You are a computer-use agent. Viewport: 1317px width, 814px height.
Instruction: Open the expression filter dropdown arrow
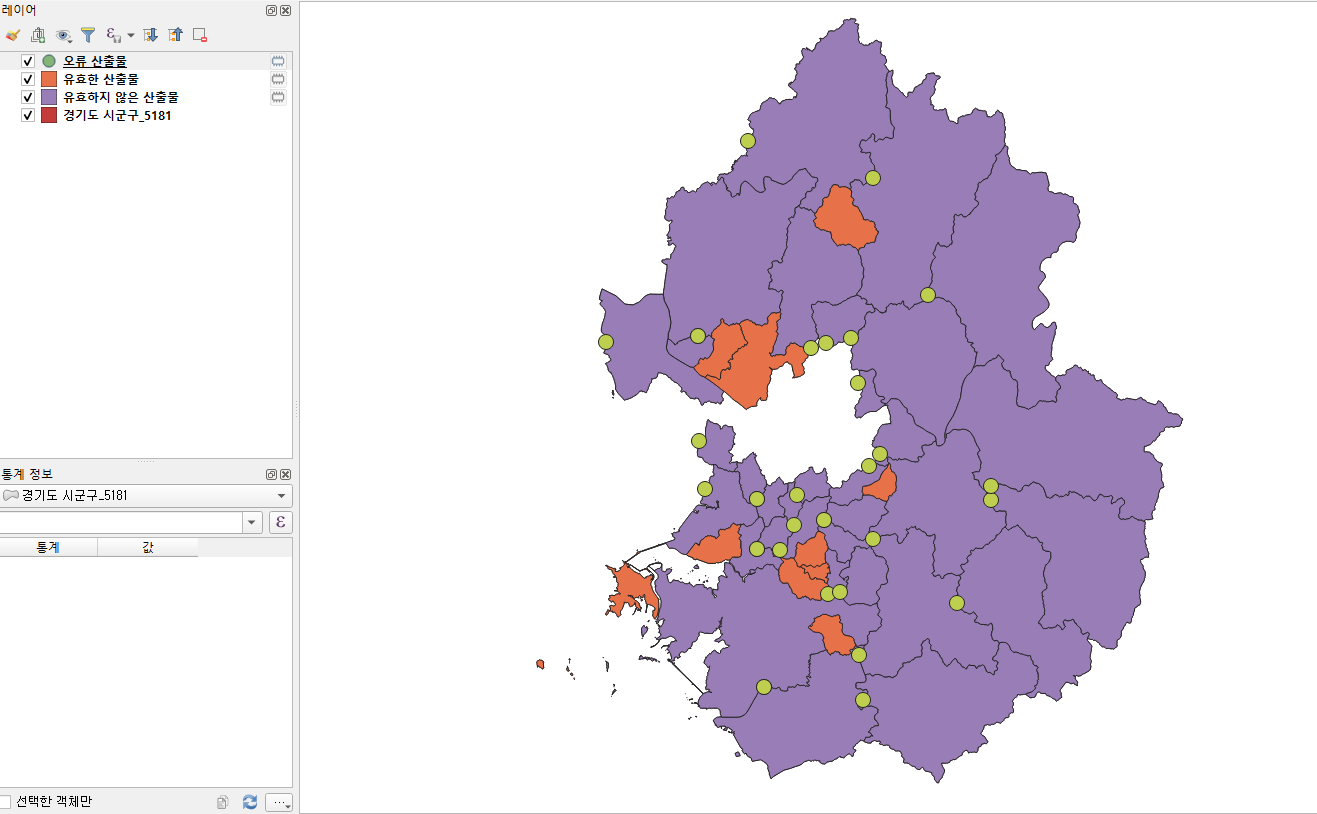pyautogui.click(x=131, y=35)
